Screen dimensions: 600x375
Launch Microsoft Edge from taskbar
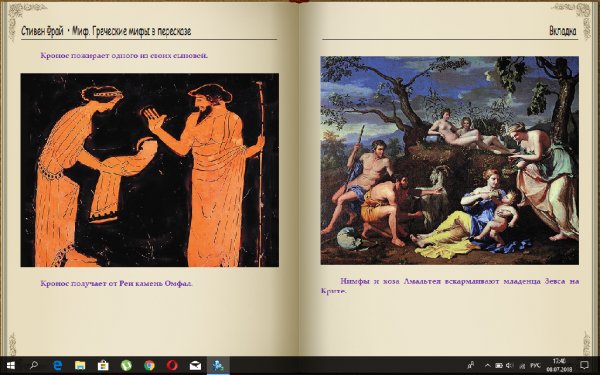click(57, 365)
